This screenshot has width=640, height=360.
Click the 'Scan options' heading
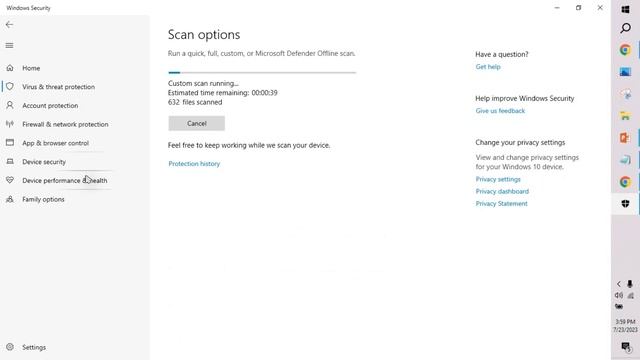204,35
